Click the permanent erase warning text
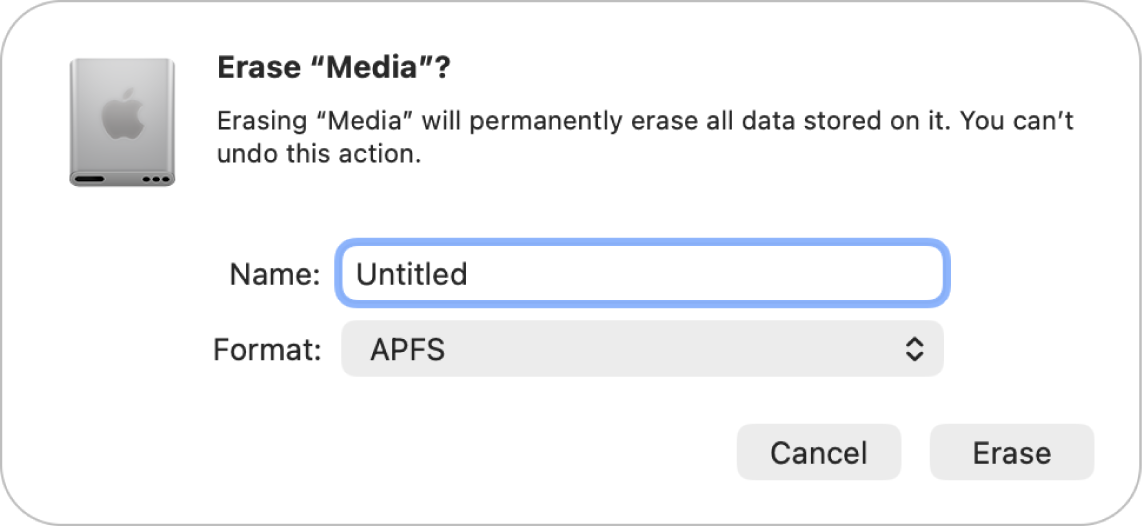 [x=645, y=123]
